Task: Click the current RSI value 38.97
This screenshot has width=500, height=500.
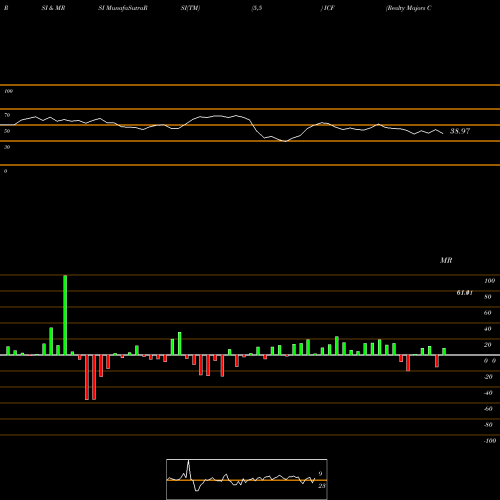Action: 460,131
